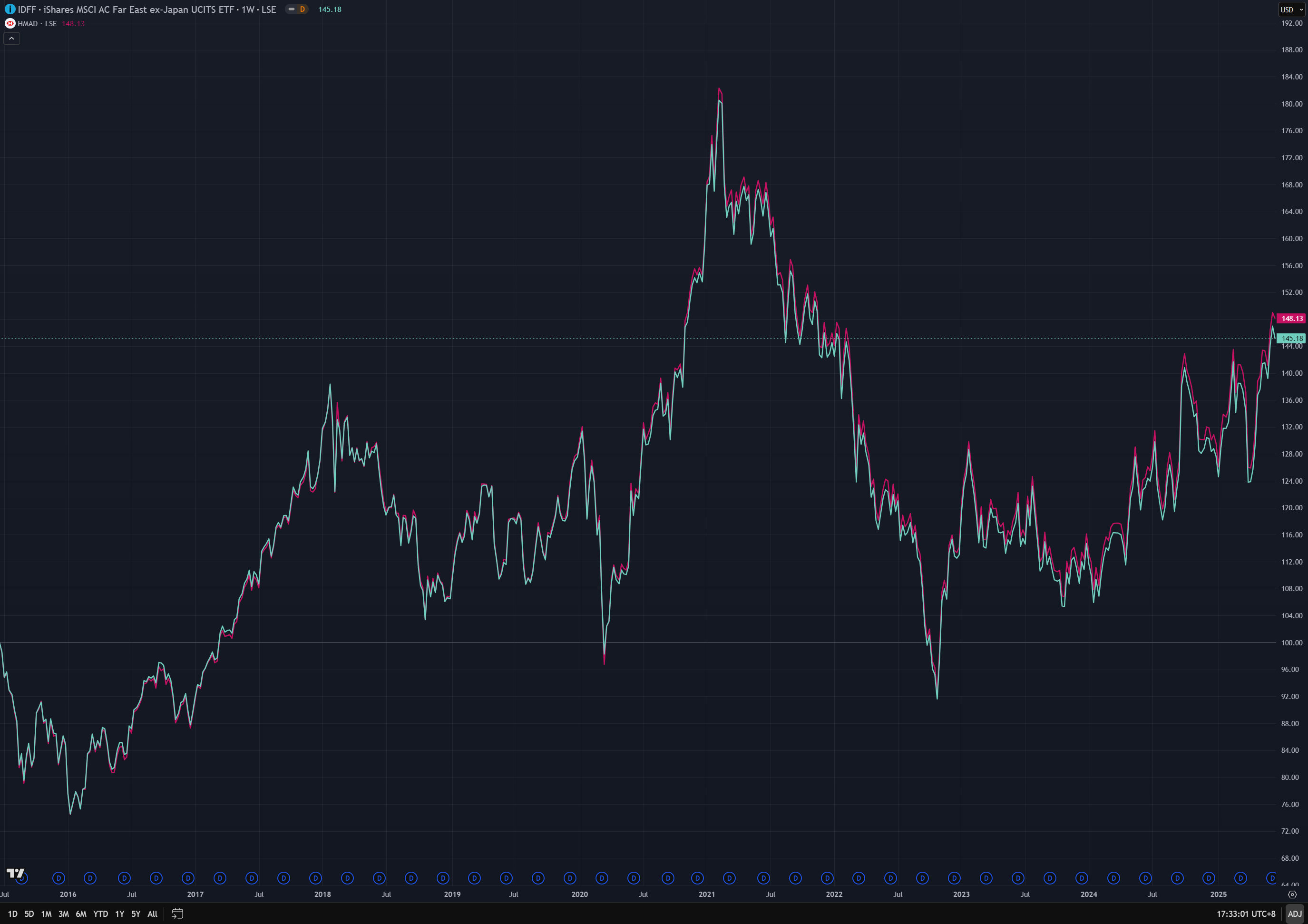
Task: Collapse the legend with the chevron button
Action: [x=11, y=38]
